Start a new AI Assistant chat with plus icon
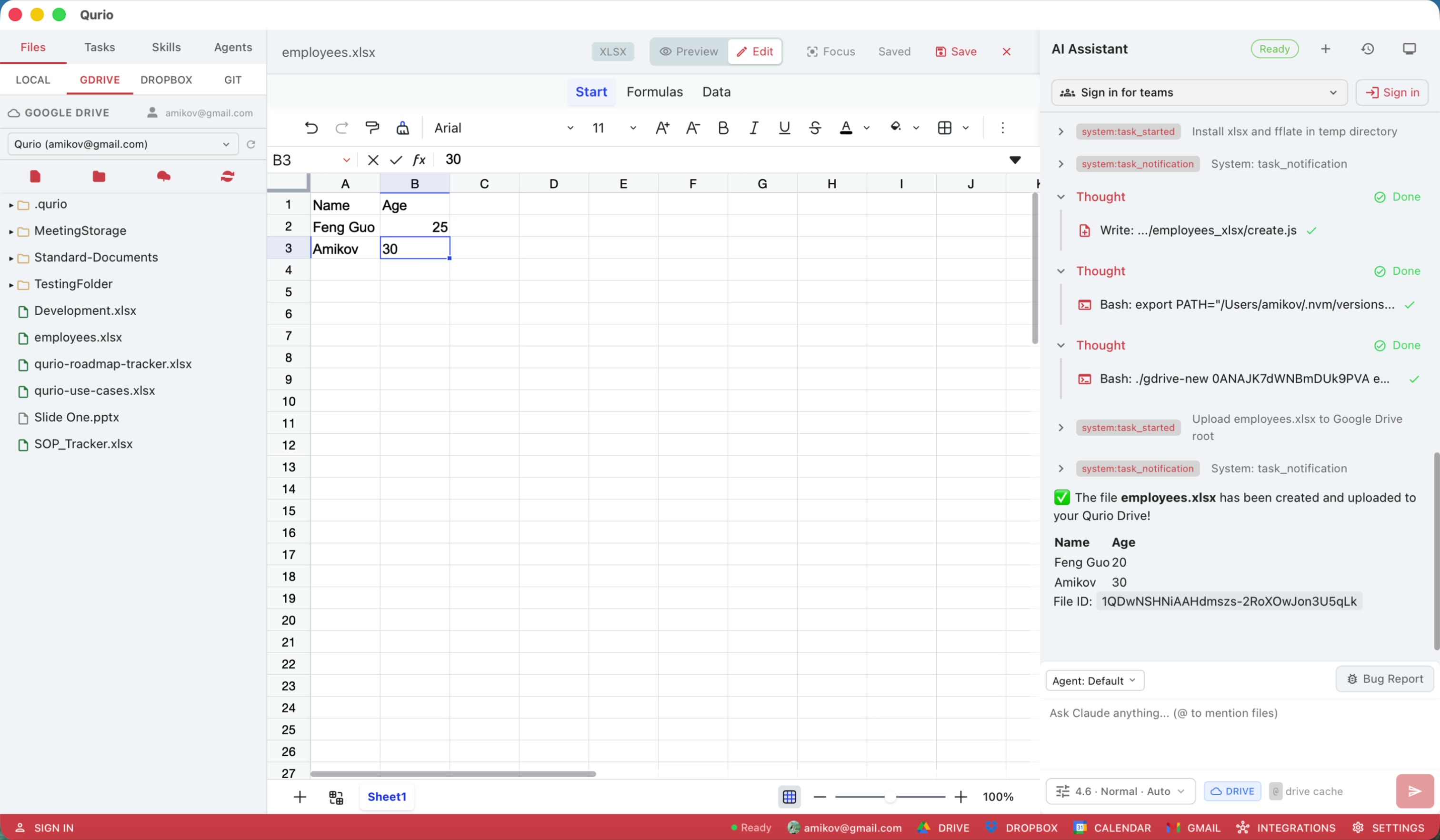 (x=1325, y=49)
